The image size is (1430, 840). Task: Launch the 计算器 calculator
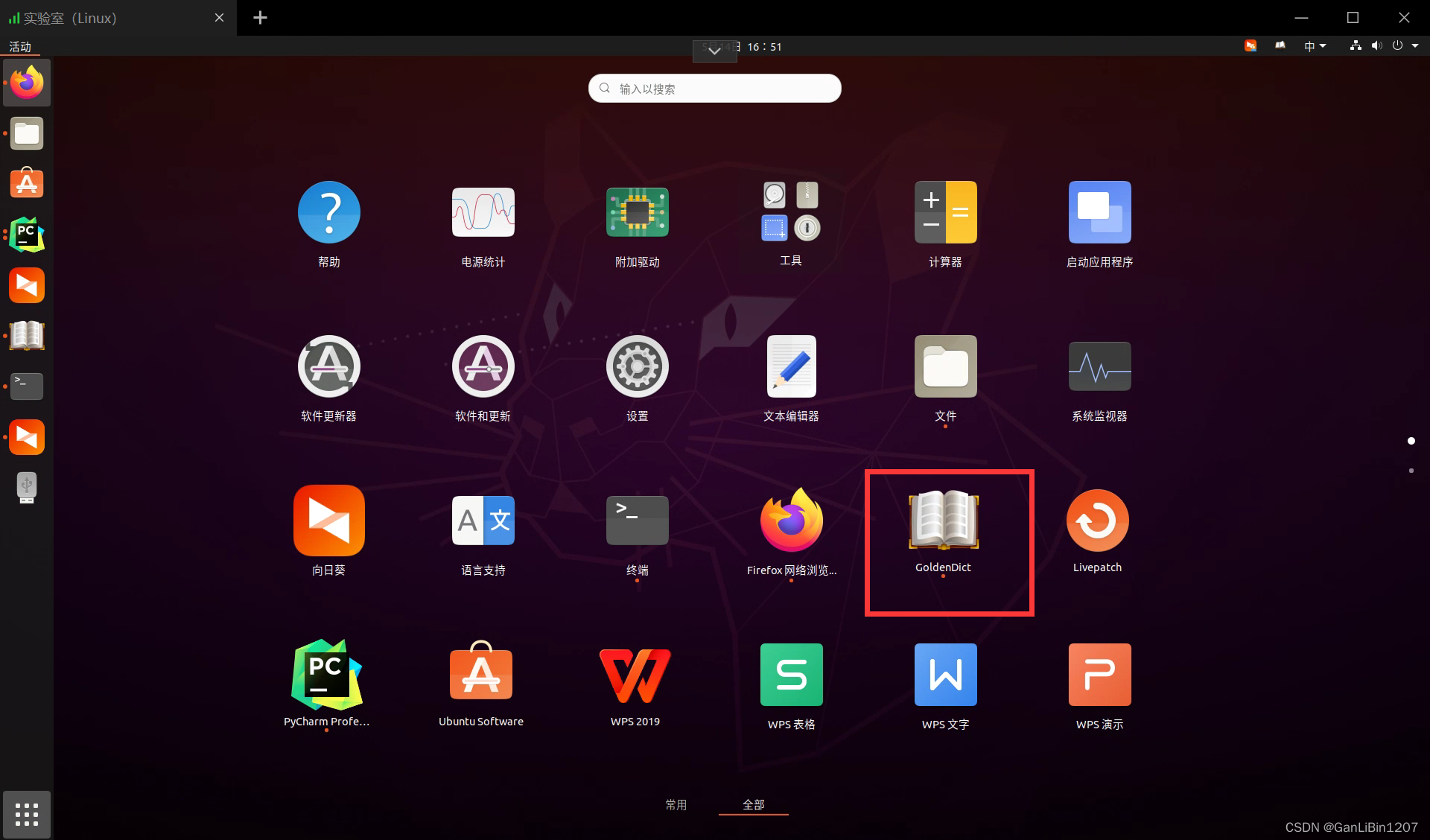pos(945,212)
